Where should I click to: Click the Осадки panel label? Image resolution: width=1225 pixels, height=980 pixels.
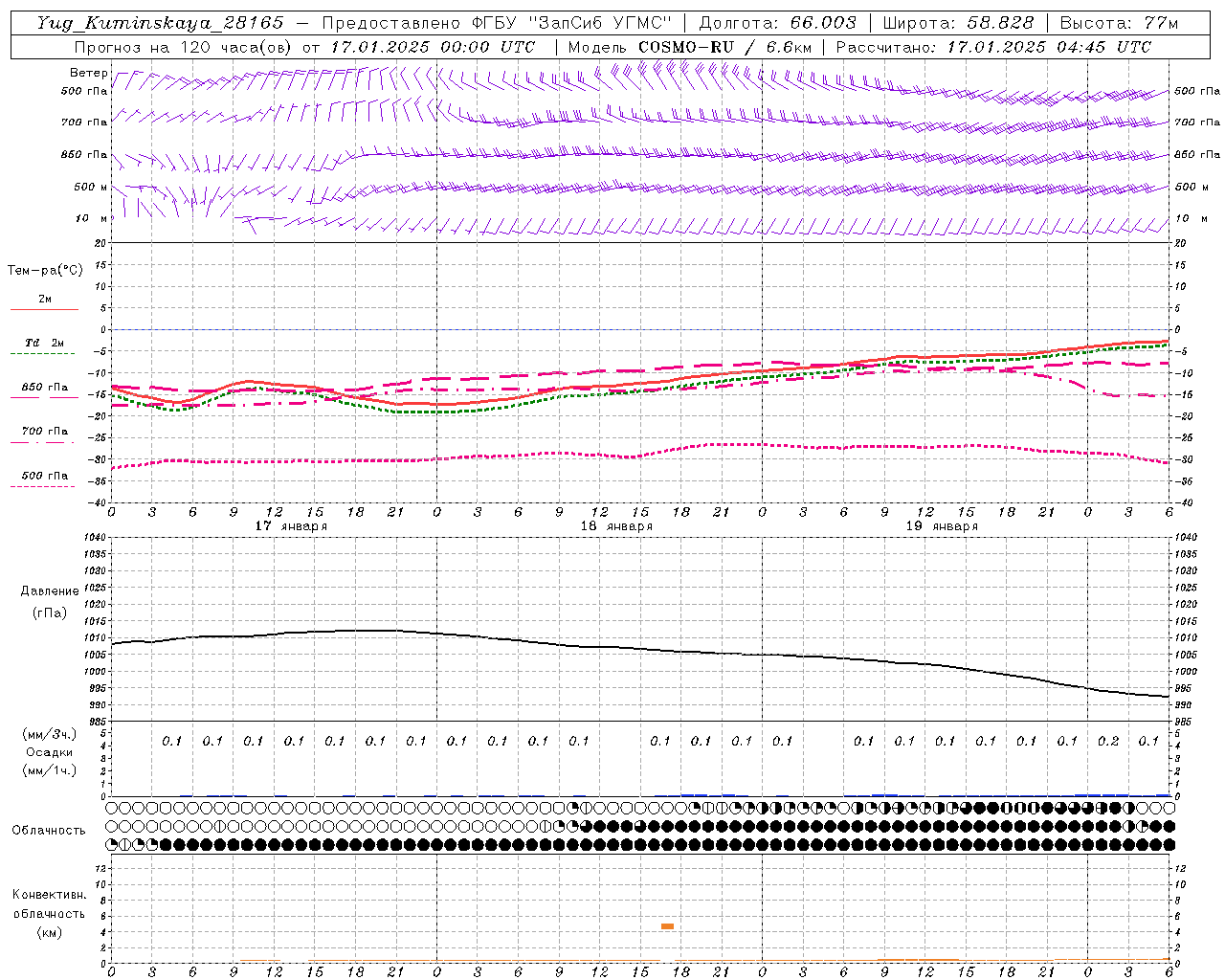coord(50,752)
